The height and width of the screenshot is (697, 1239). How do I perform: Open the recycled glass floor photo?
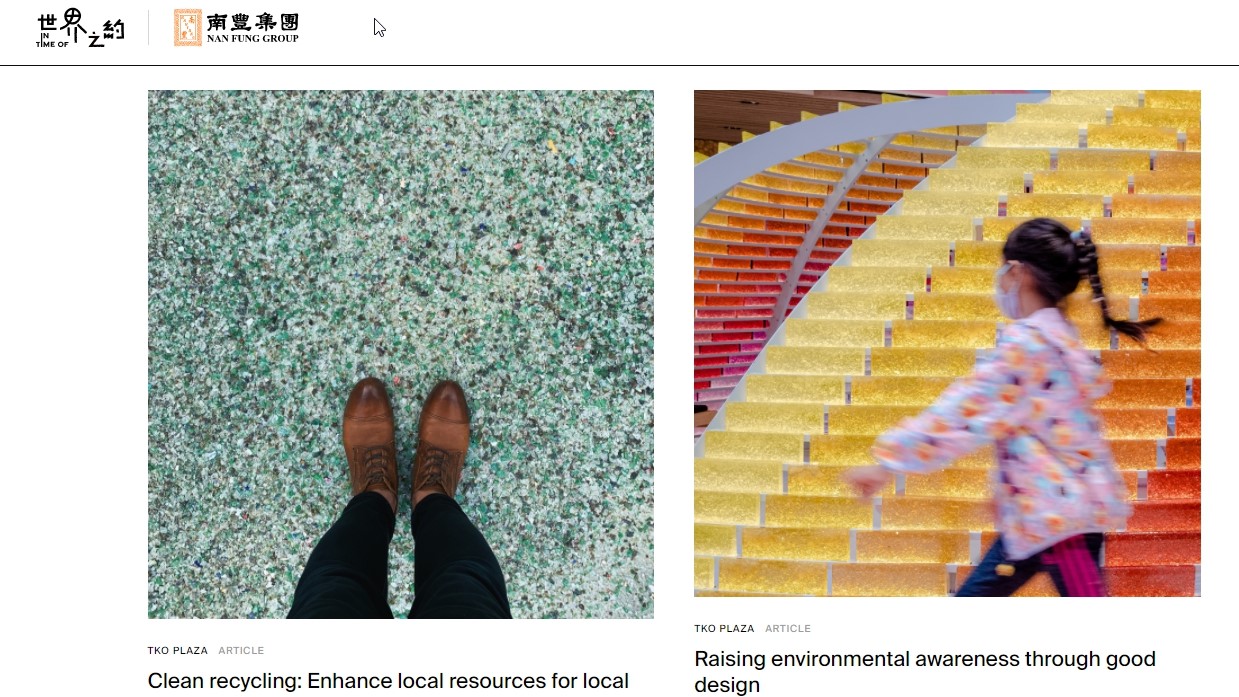click(401, 354)
